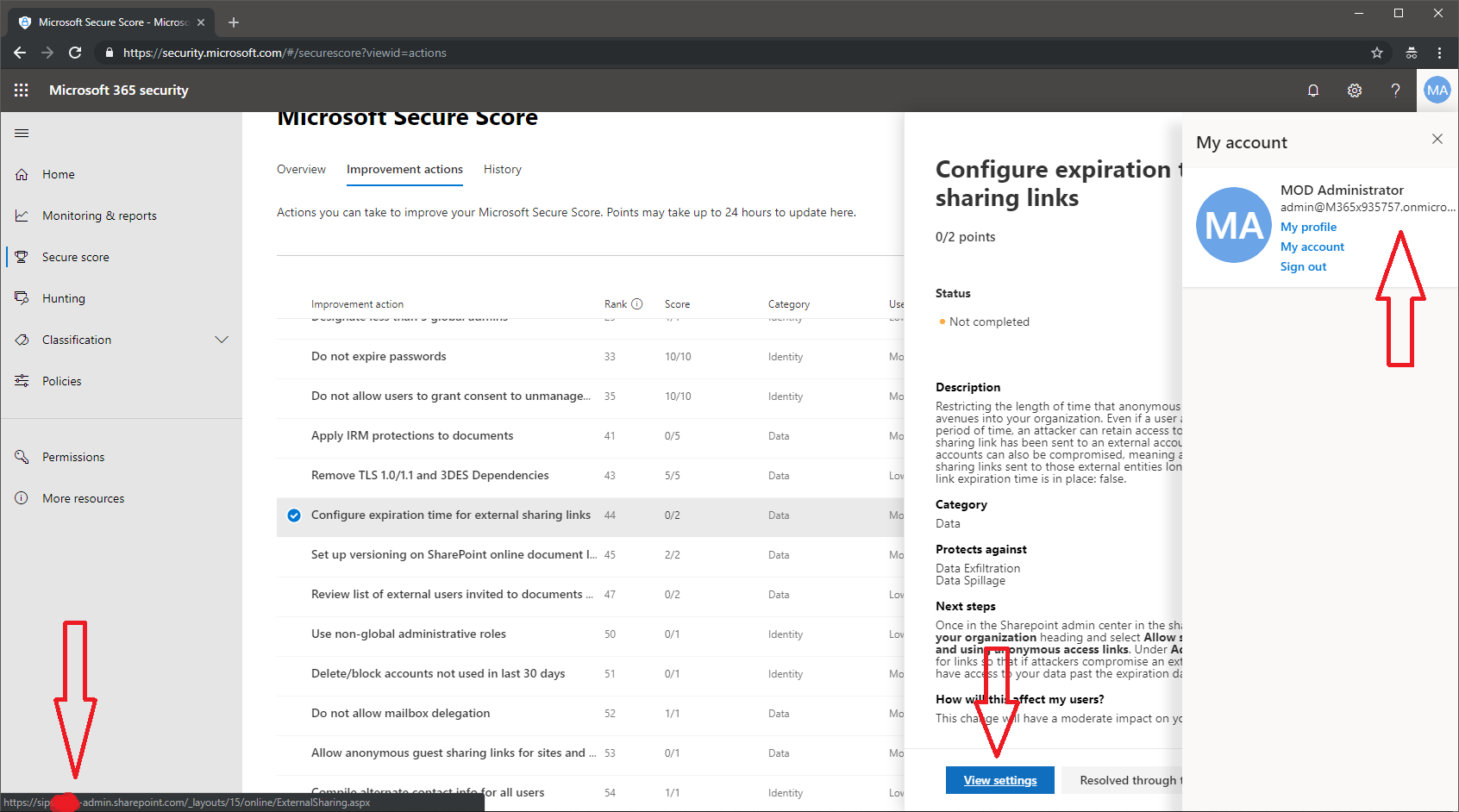Click the Hunting icon in sidebar
The image size is (1459, 812).
[x=22, y=298]
